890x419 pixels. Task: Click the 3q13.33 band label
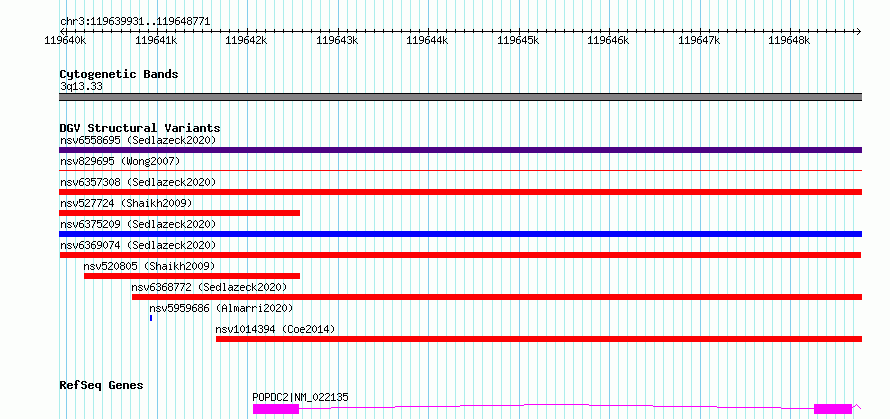coord(81,87)
